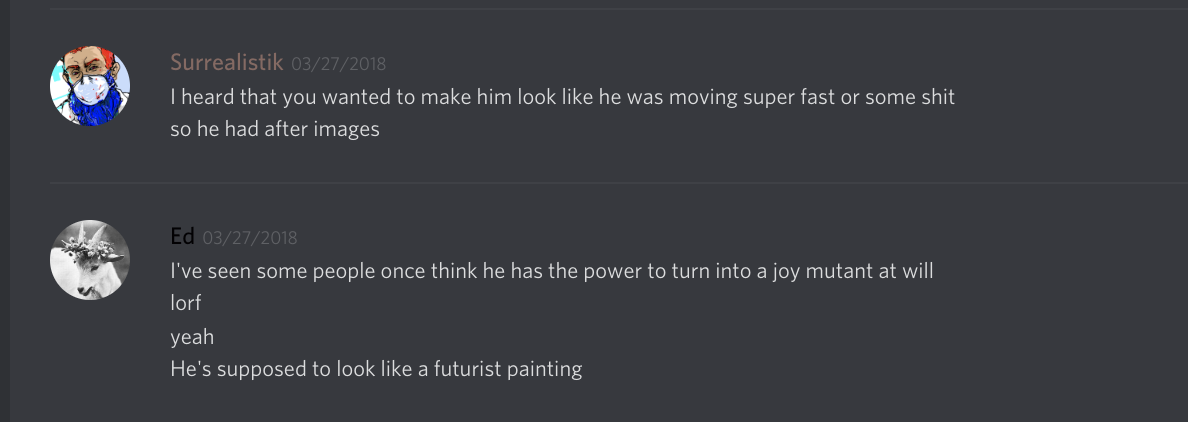Click the Ed username above his message
Viewport: 1188px width, 422px height.
coord(182,237)
